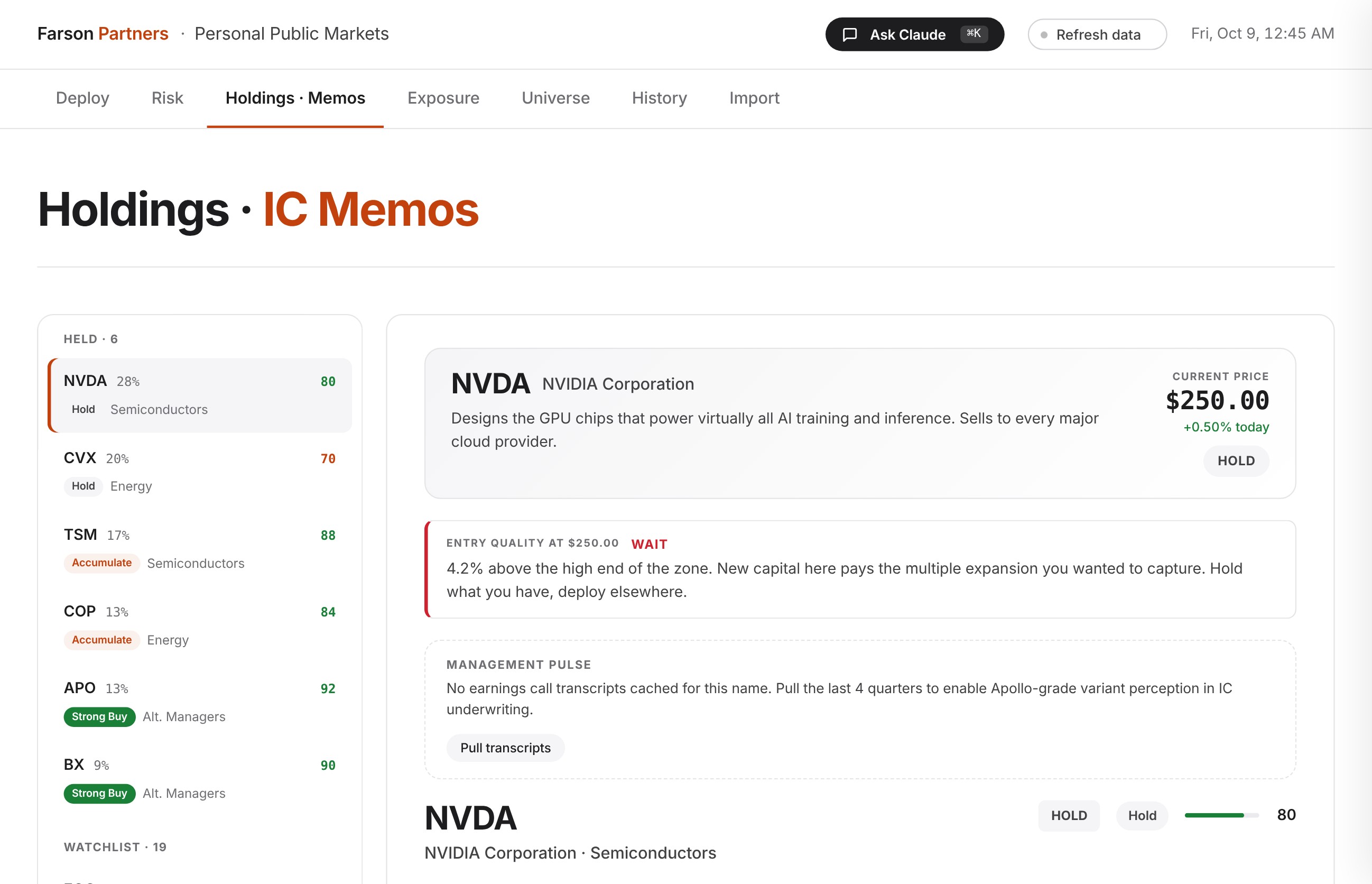
Task: Click the Accumulate tag on COP
Action: point(101,640)
